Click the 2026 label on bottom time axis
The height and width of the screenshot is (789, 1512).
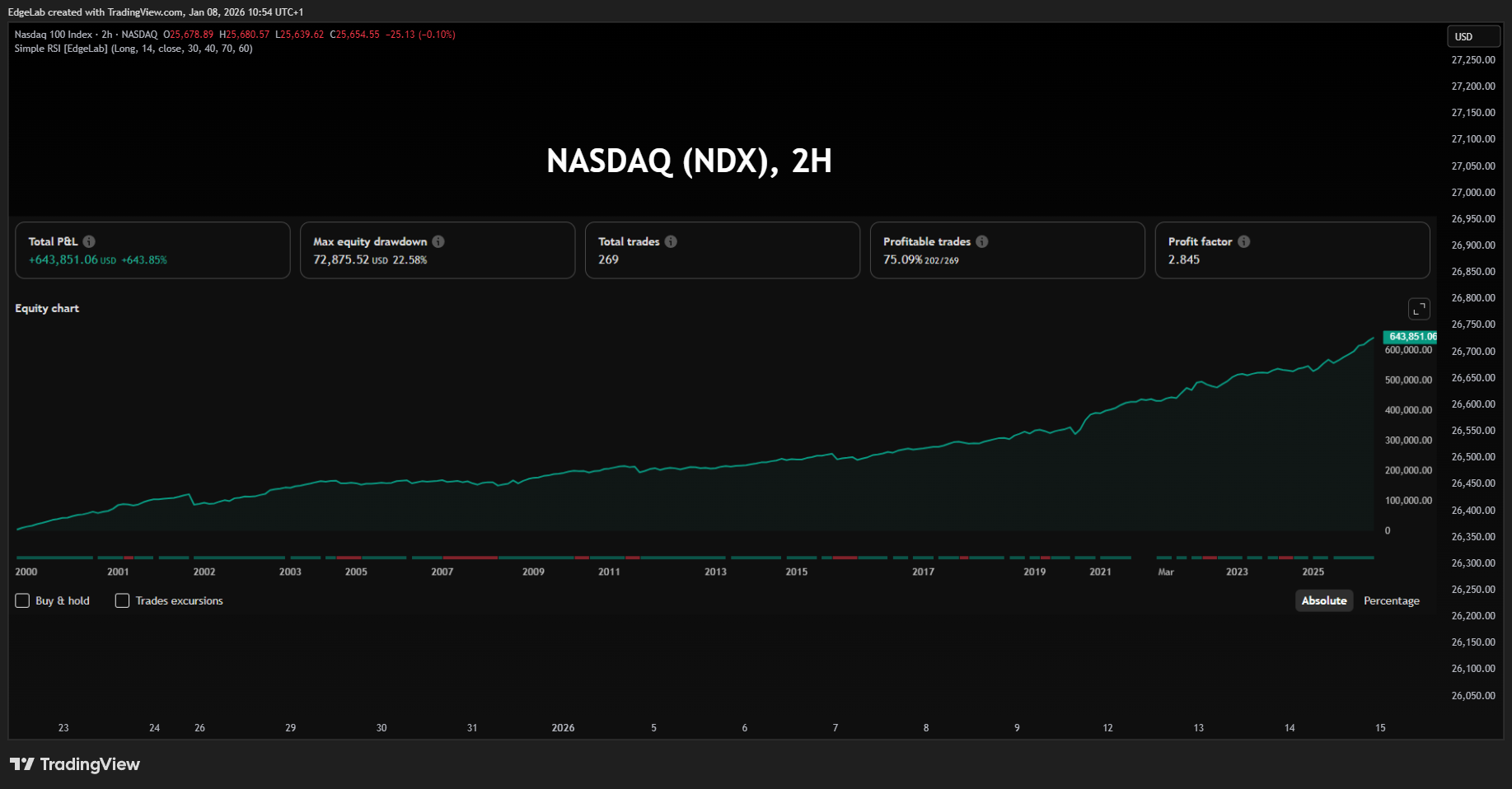(x=564, y=728)
